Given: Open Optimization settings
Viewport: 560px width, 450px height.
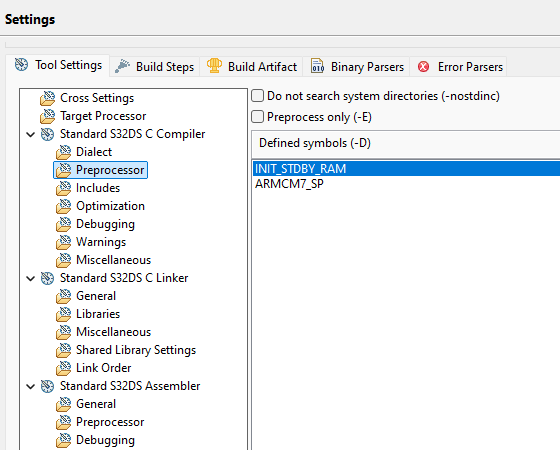Looking at the screenshot, I should tap(110, 206).
